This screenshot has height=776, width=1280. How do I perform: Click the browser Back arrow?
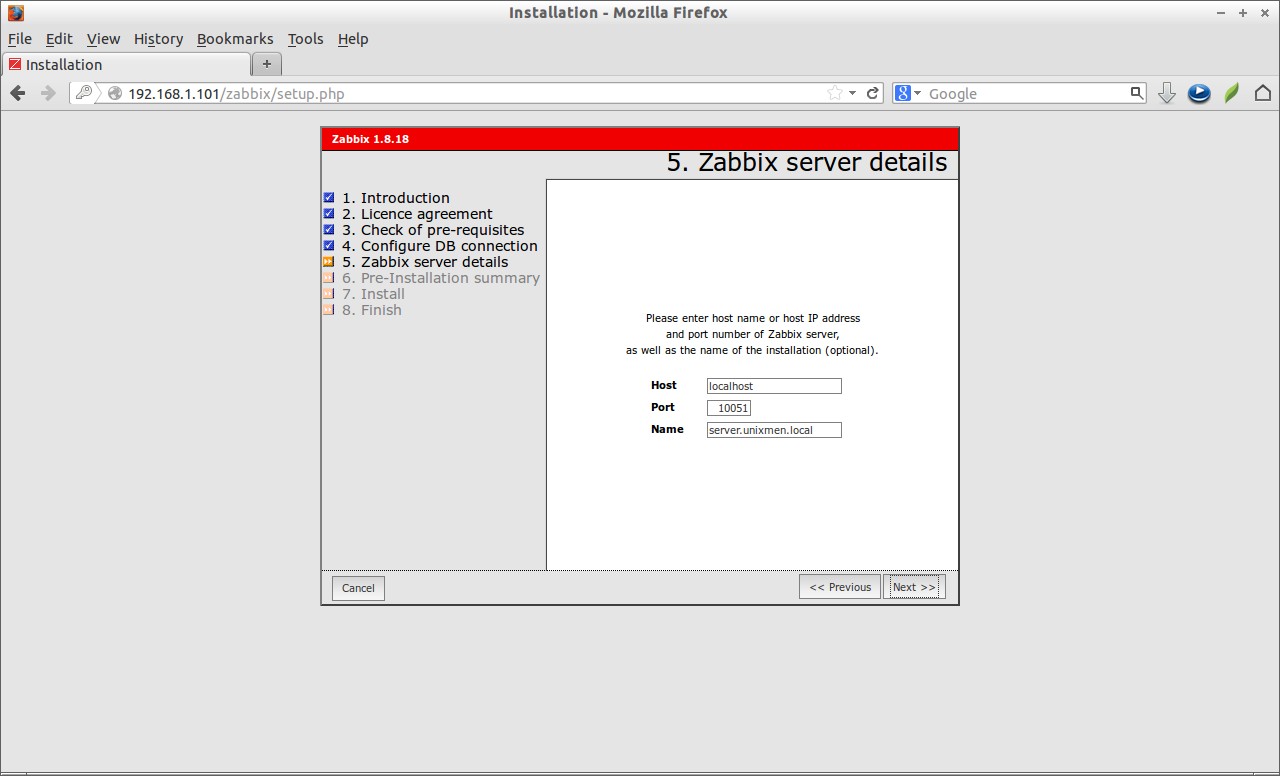[x=17, y=93]
